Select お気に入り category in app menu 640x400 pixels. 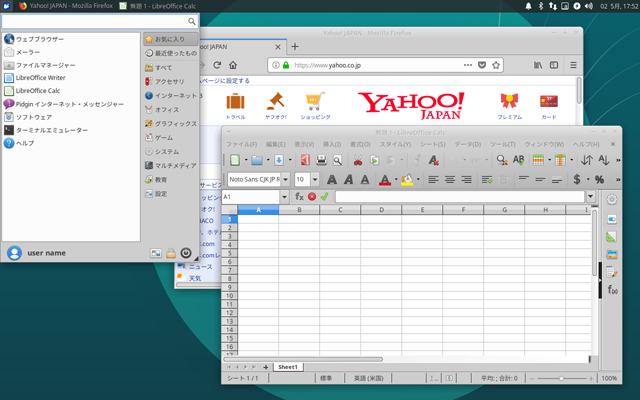click(x=171, y=39)
